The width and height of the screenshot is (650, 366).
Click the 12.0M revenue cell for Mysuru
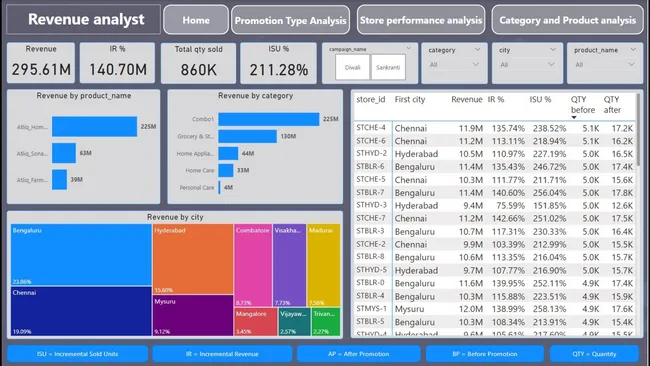(x=471, y=309)
